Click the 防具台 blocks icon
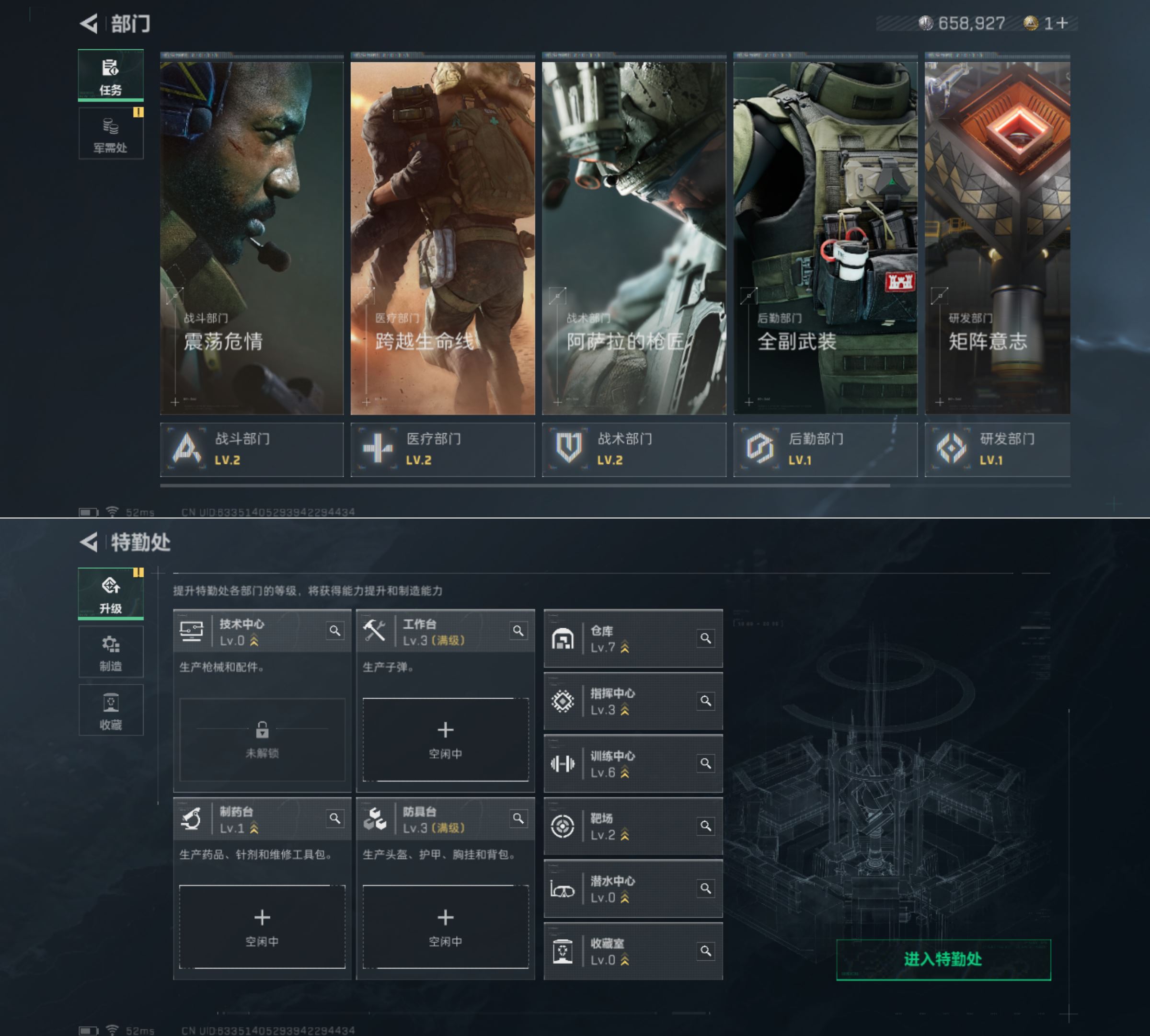The width and height of the screenshot is (1150, 1036). click(x=375, y=818)
